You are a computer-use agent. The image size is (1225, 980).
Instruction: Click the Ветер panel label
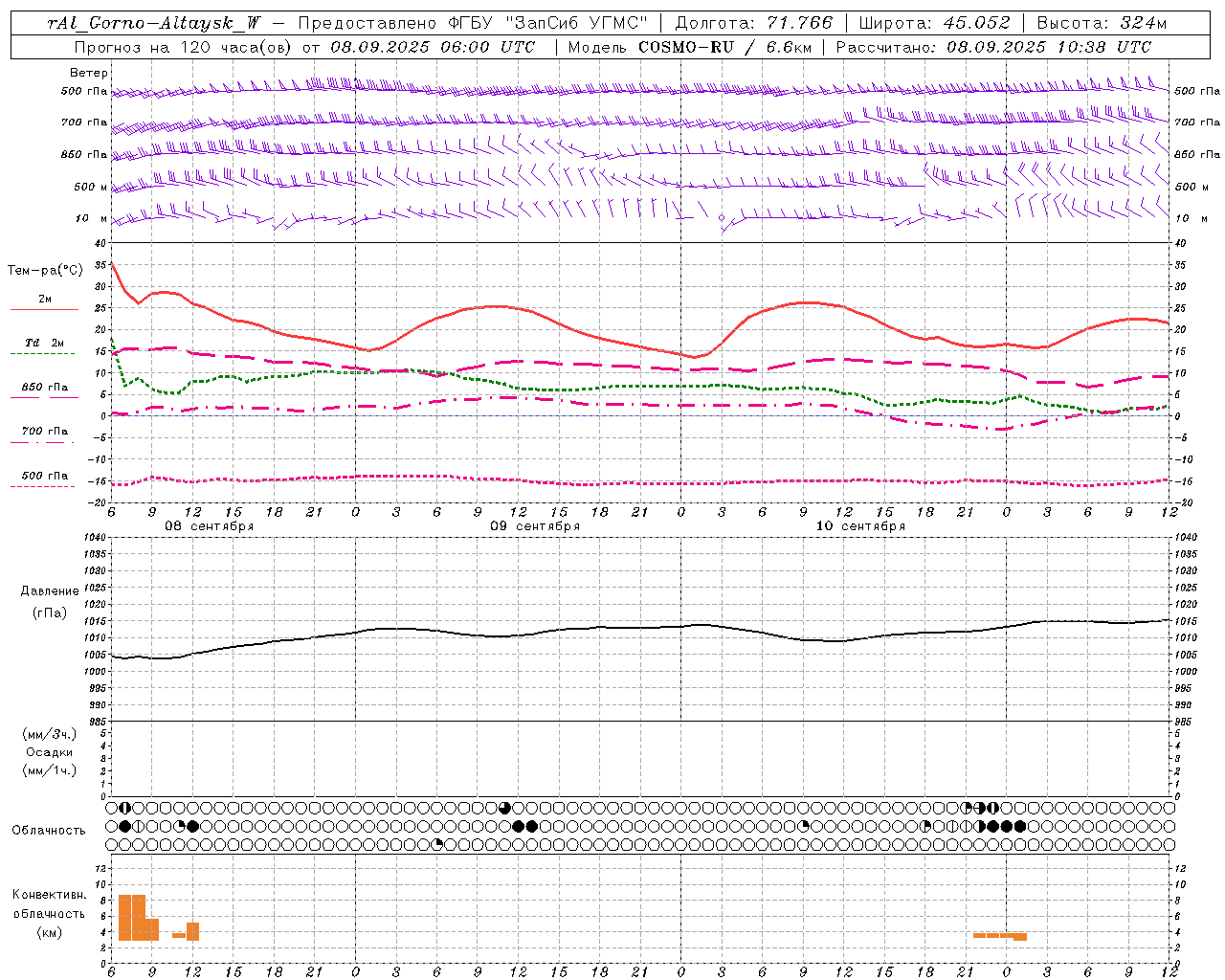(x=89, y=73)
